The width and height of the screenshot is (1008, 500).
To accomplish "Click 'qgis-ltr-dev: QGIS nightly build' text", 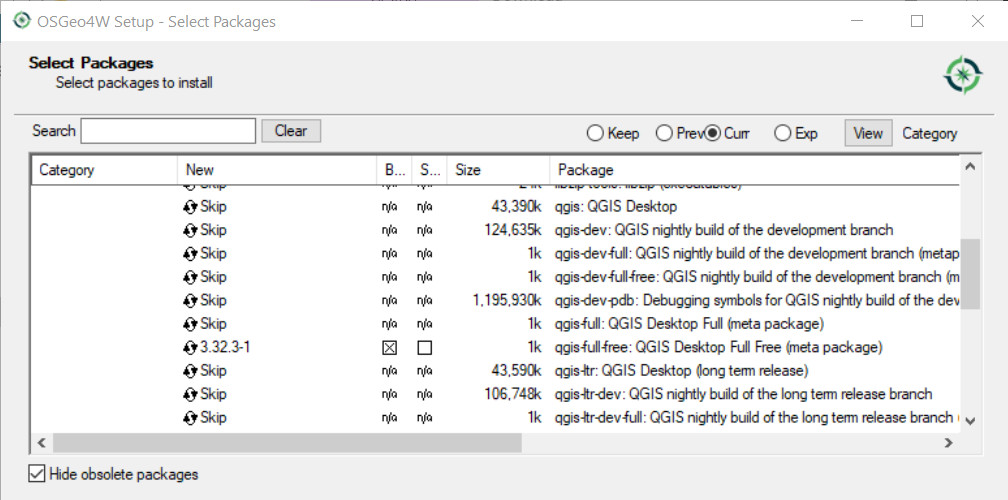I will (743, 394).
